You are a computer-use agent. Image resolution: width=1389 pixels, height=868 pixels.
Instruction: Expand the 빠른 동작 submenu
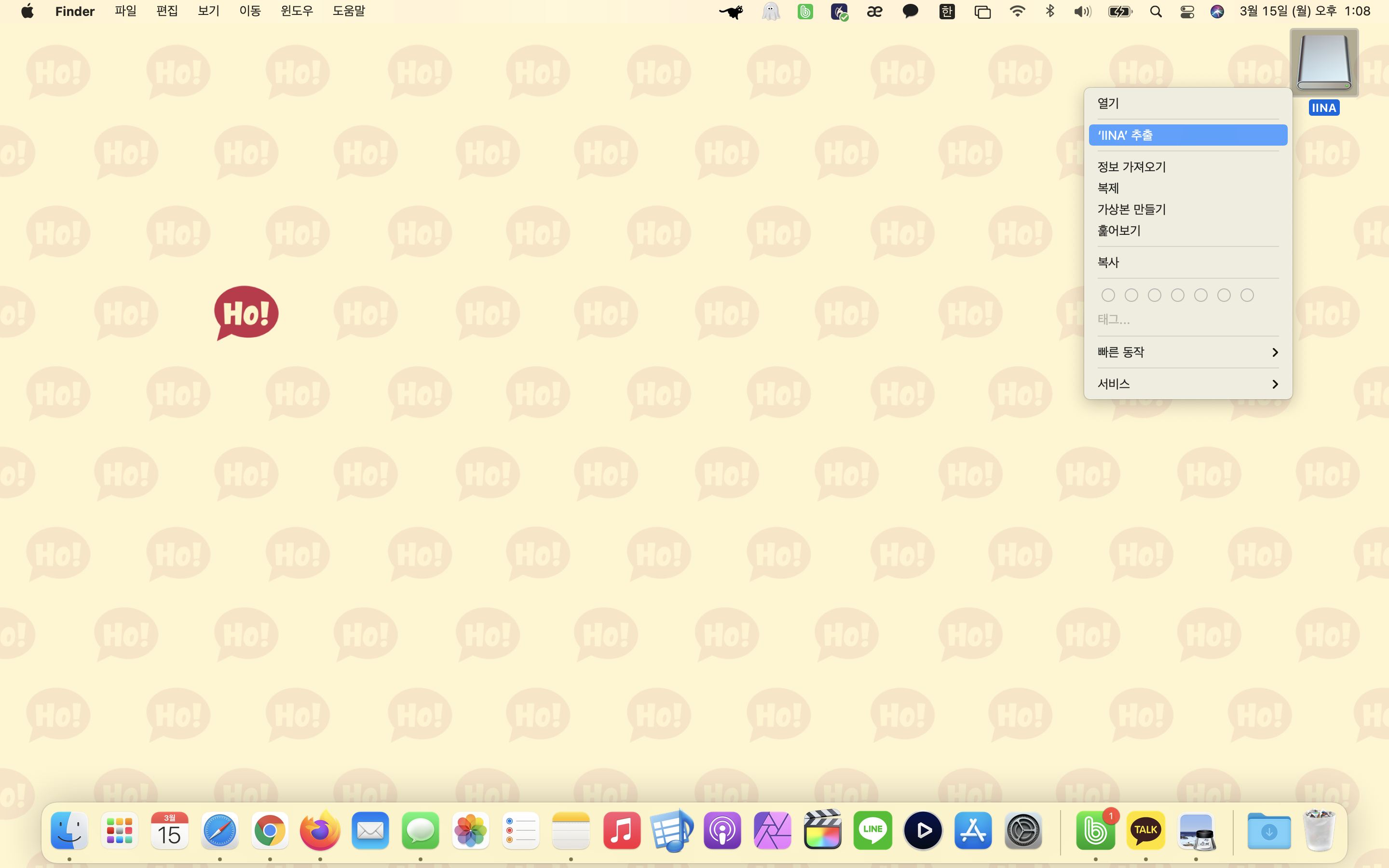coord(1187,352)
